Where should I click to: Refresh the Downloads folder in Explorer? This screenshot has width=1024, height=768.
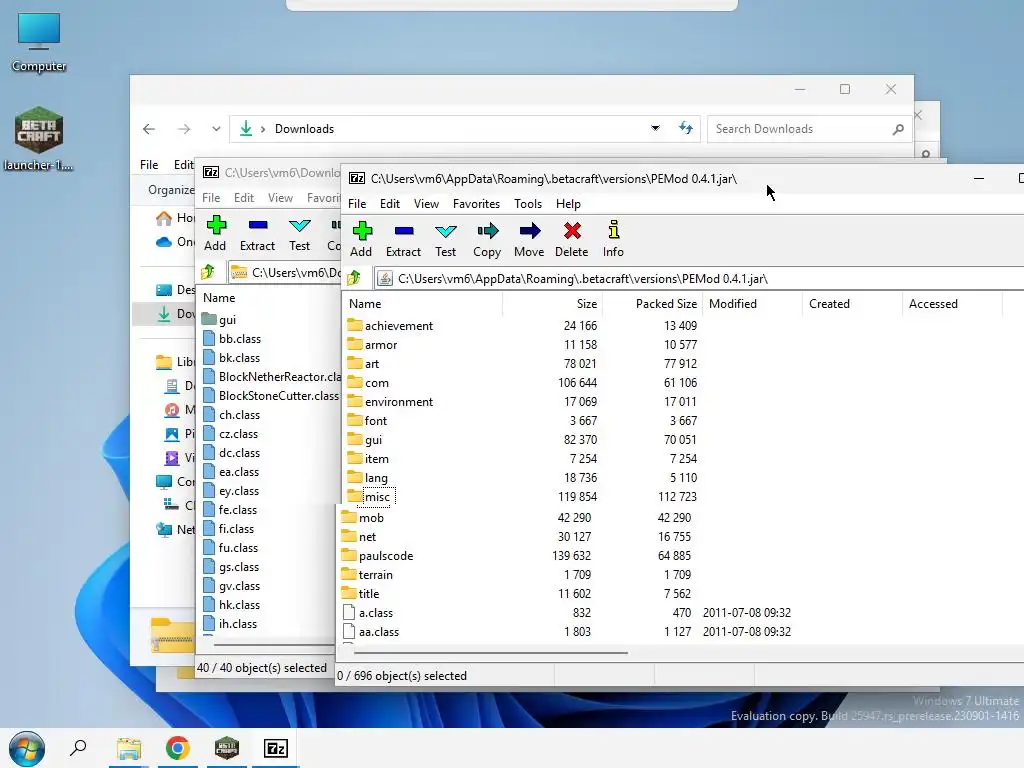click(x=686, y=129)
